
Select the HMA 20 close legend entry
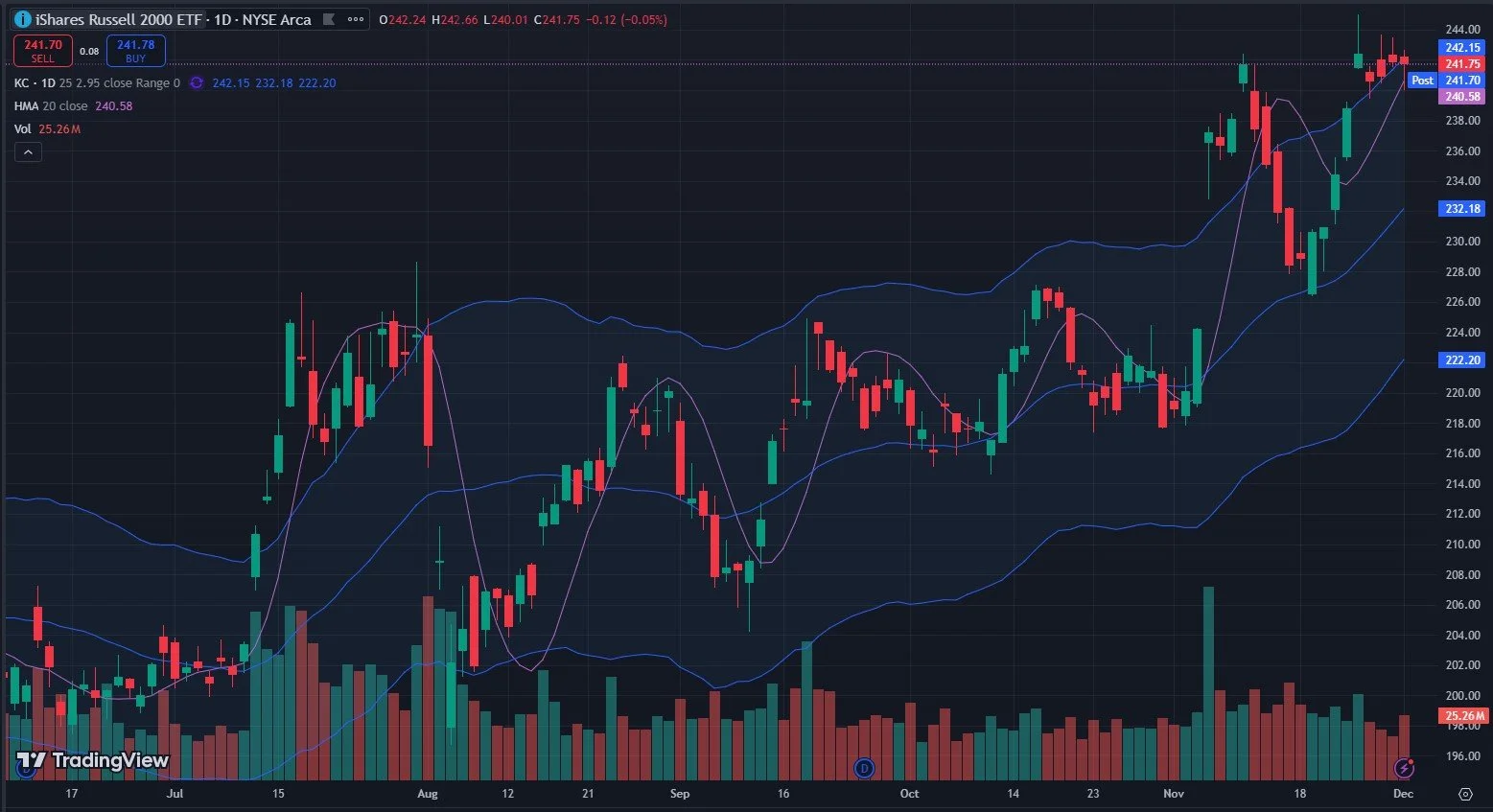[x=51, y=105]
